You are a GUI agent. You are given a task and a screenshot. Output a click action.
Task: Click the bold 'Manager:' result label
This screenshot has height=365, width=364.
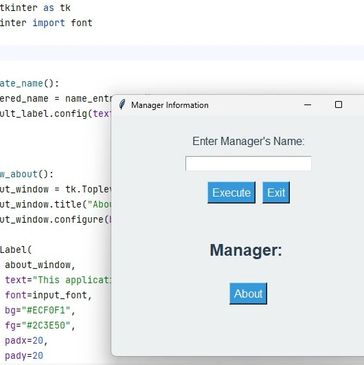(x=246, y=250)
